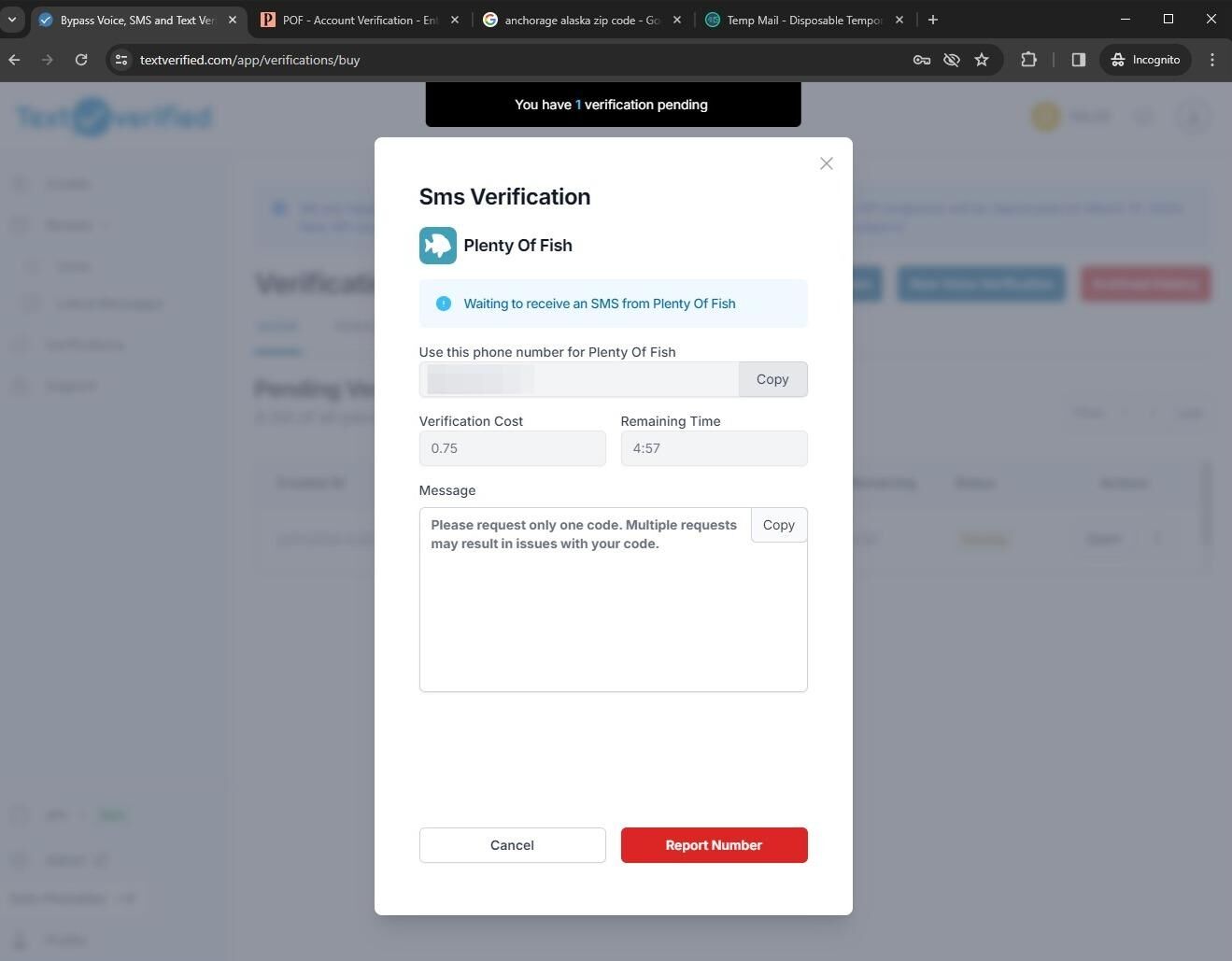Click the address bar URL
The height and width of the screenshot is (961, 1232).
(x=250, y=60)
